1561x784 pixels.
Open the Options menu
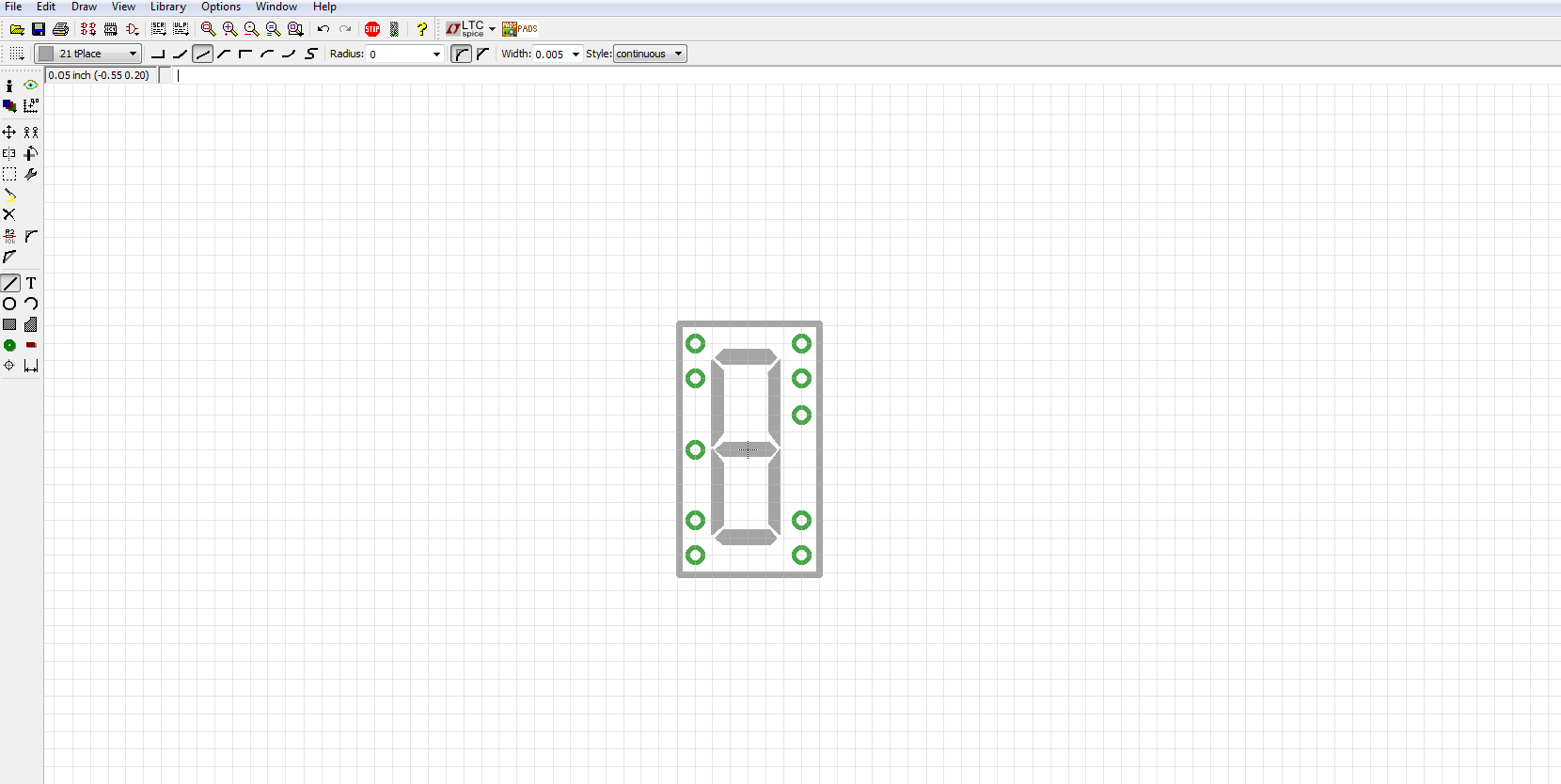coord(221,7)
